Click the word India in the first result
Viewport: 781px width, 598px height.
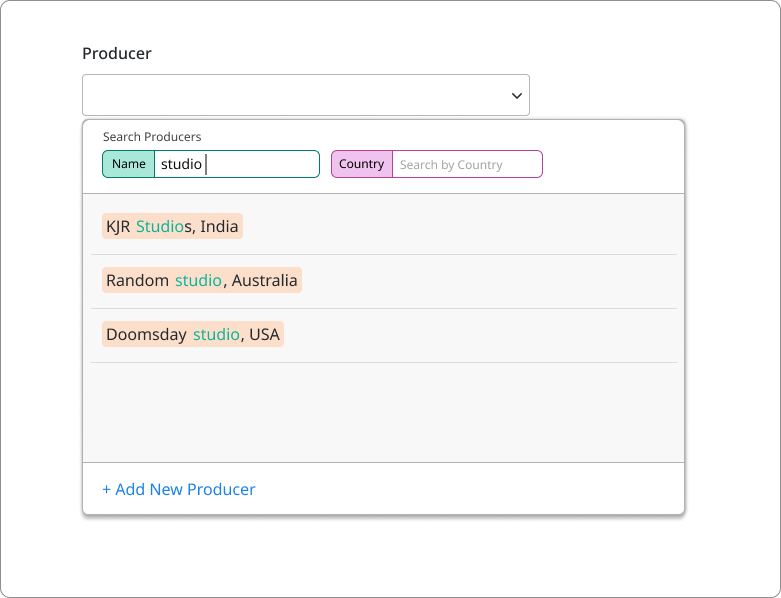(219, 226)
